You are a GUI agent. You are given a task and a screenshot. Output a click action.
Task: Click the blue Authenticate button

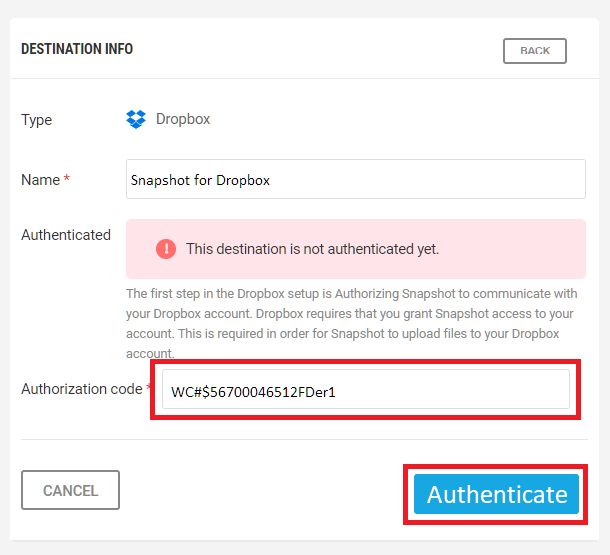(497, 494)
